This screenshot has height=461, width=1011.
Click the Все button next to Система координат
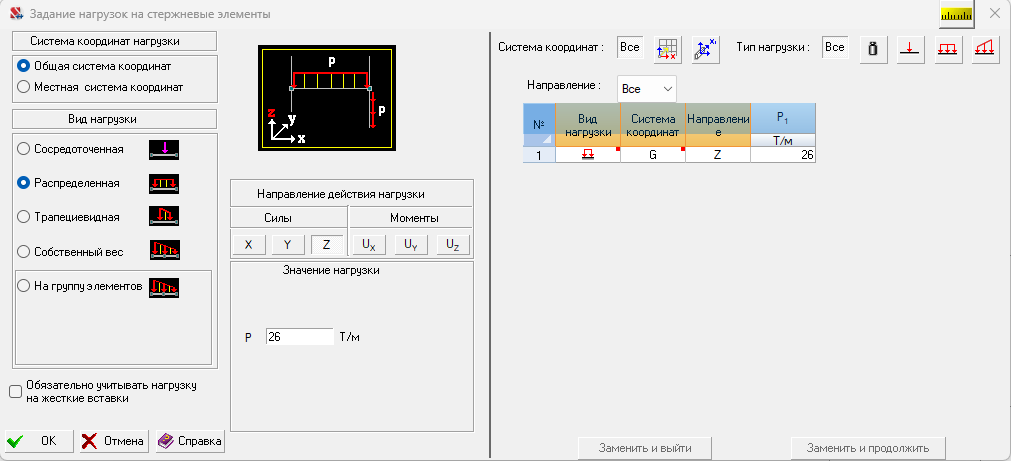click(630, 47)
